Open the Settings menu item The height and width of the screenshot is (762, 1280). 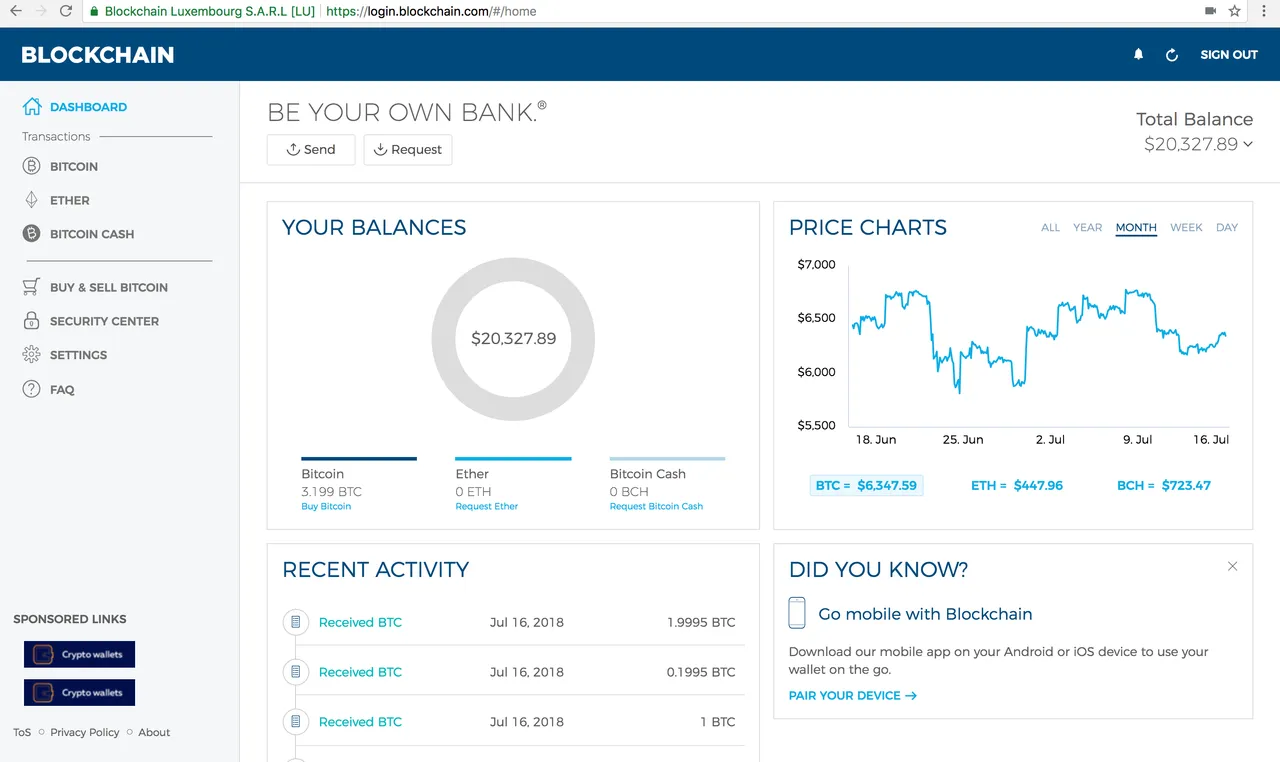[x=78, y=355]
